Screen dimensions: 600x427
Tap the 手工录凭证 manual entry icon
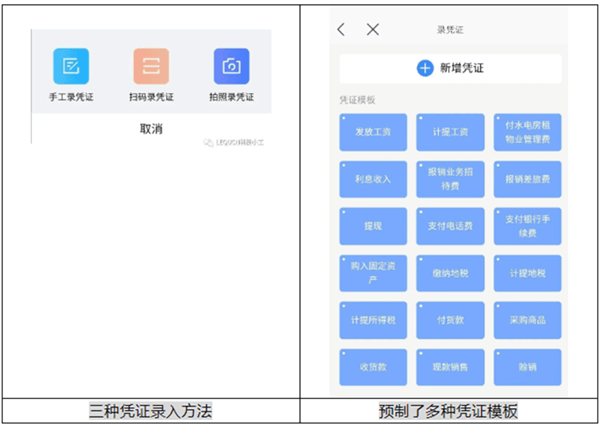pyautogui.click(x=71, y=66)
